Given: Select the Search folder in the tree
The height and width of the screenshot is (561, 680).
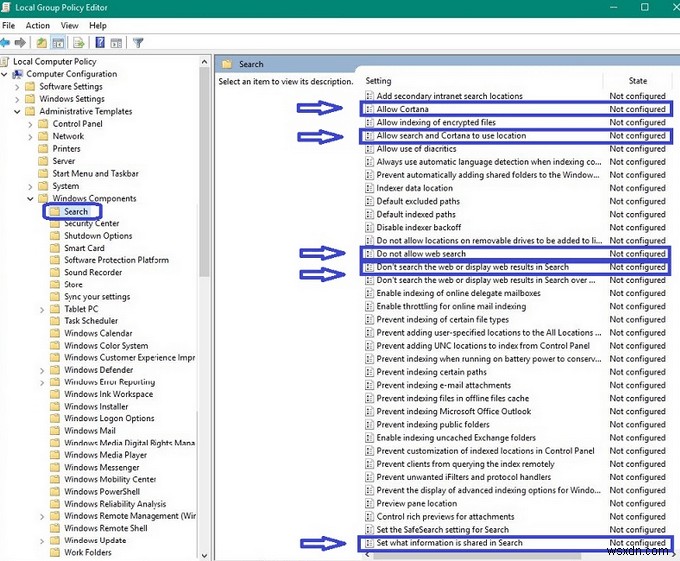Looking at the screenshot, I should (76, 211).
